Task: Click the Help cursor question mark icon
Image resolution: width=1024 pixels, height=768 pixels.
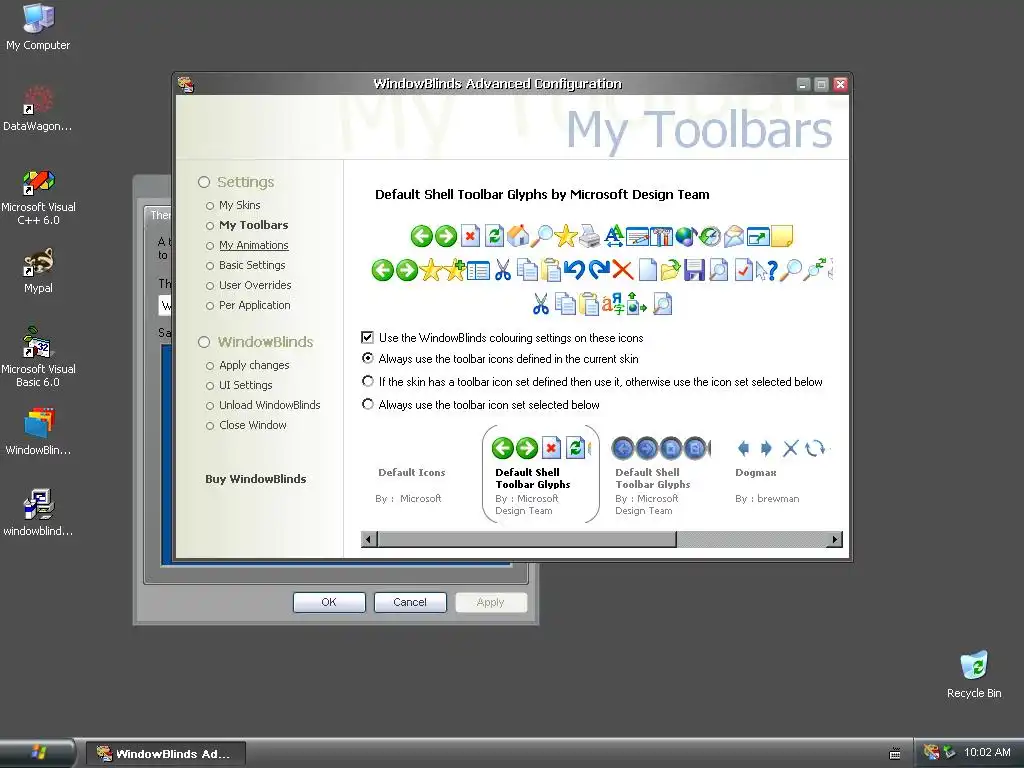Action: click(767, 270)
